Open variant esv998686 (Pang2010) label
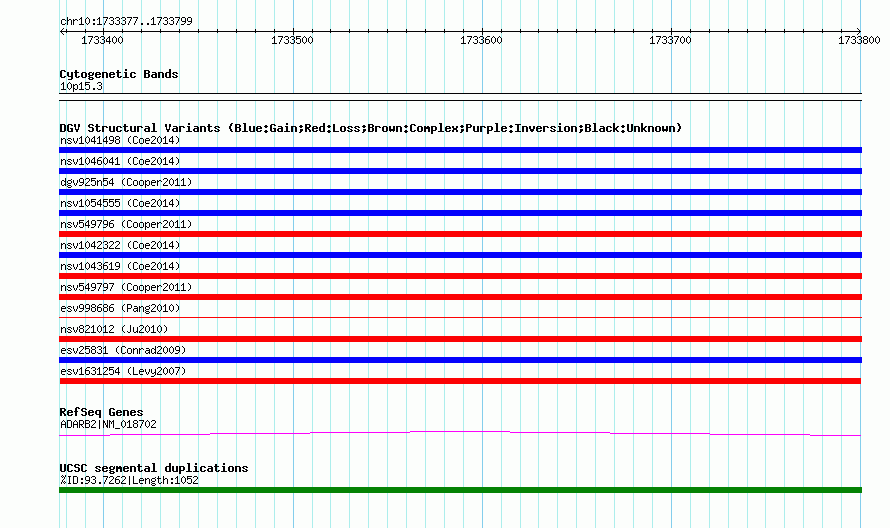Screen dimensions: 890x528 tap(120, 308)
